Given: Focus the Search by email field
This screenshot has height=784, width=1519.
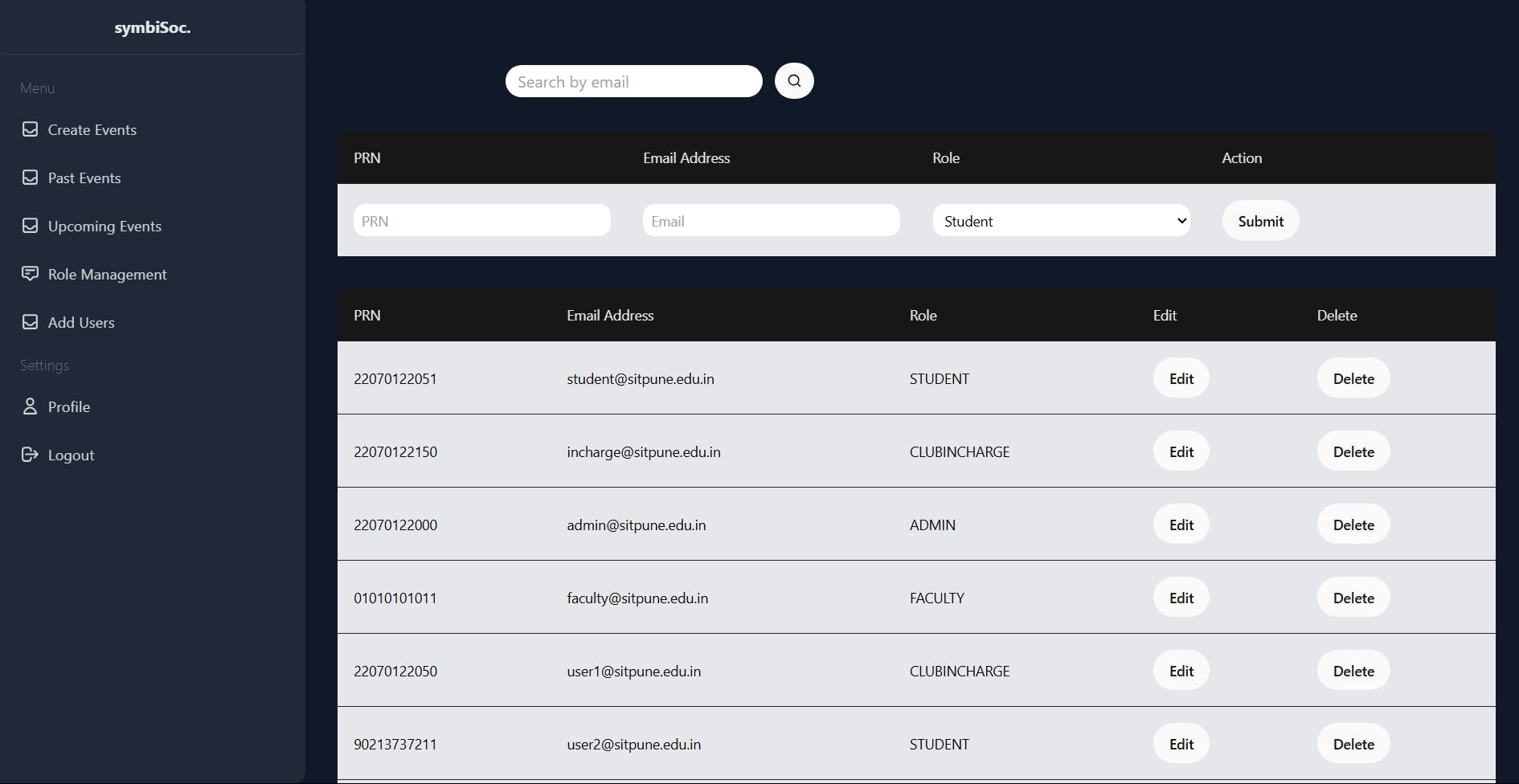Looking at the screenshot, I should click(x=634, y=81).
